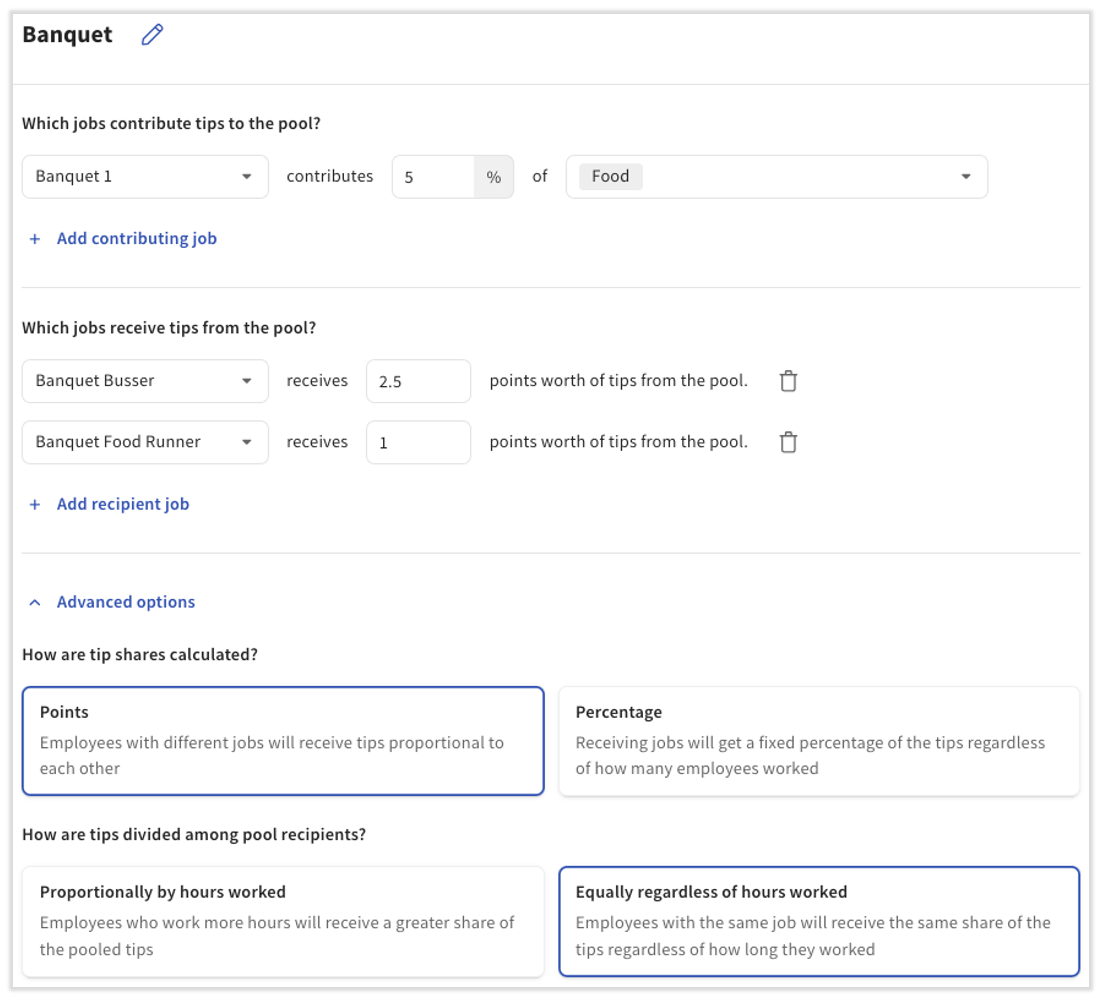Open the Banquet Food Runner job dropdown
Image resolution: width=1102 pixels, height=1000 pixels.
145,442
